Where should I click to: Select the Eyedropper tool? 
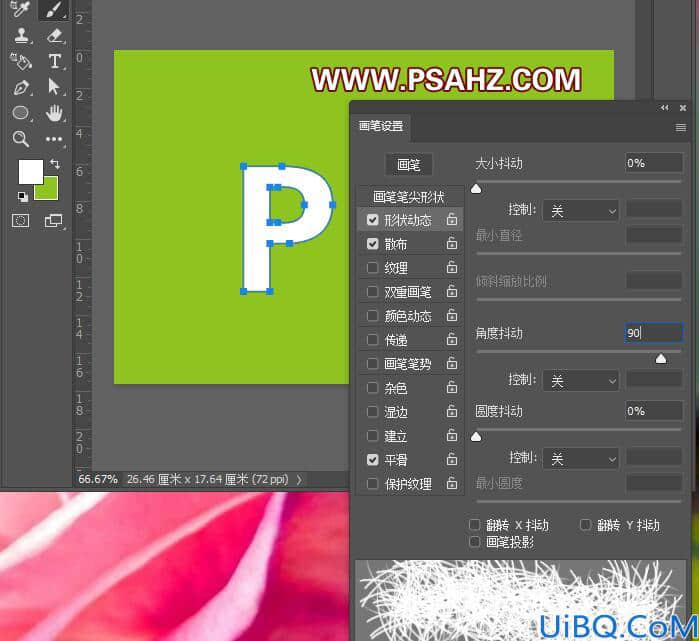point(21,9)
